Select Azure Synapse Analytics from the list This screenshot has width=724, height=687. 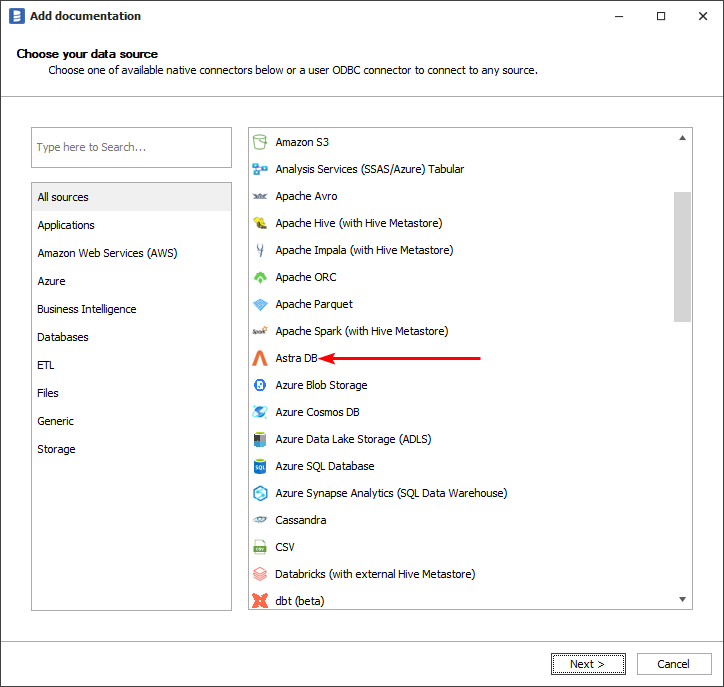tap(391, 493)
